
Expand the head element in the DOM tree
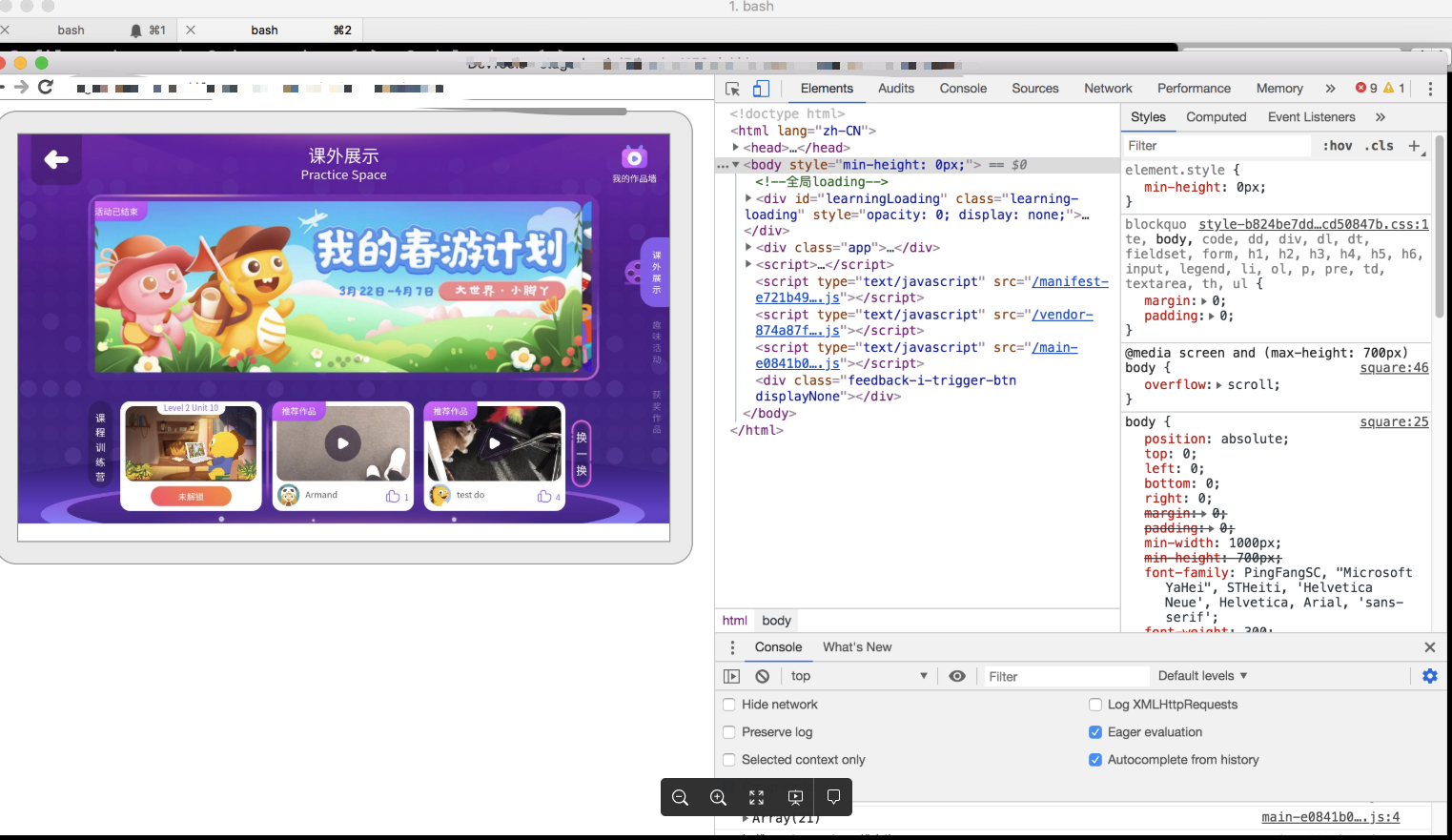(x=736, y=148)
